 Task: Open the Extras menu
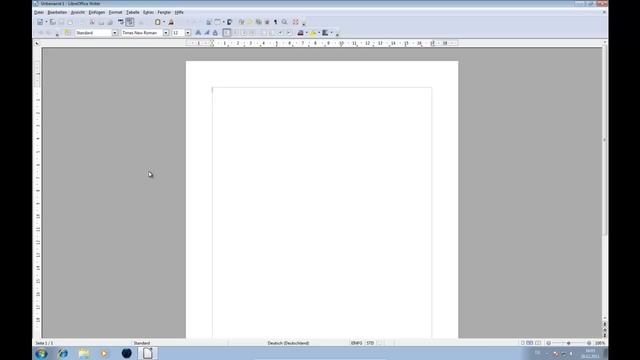(149, 12)
